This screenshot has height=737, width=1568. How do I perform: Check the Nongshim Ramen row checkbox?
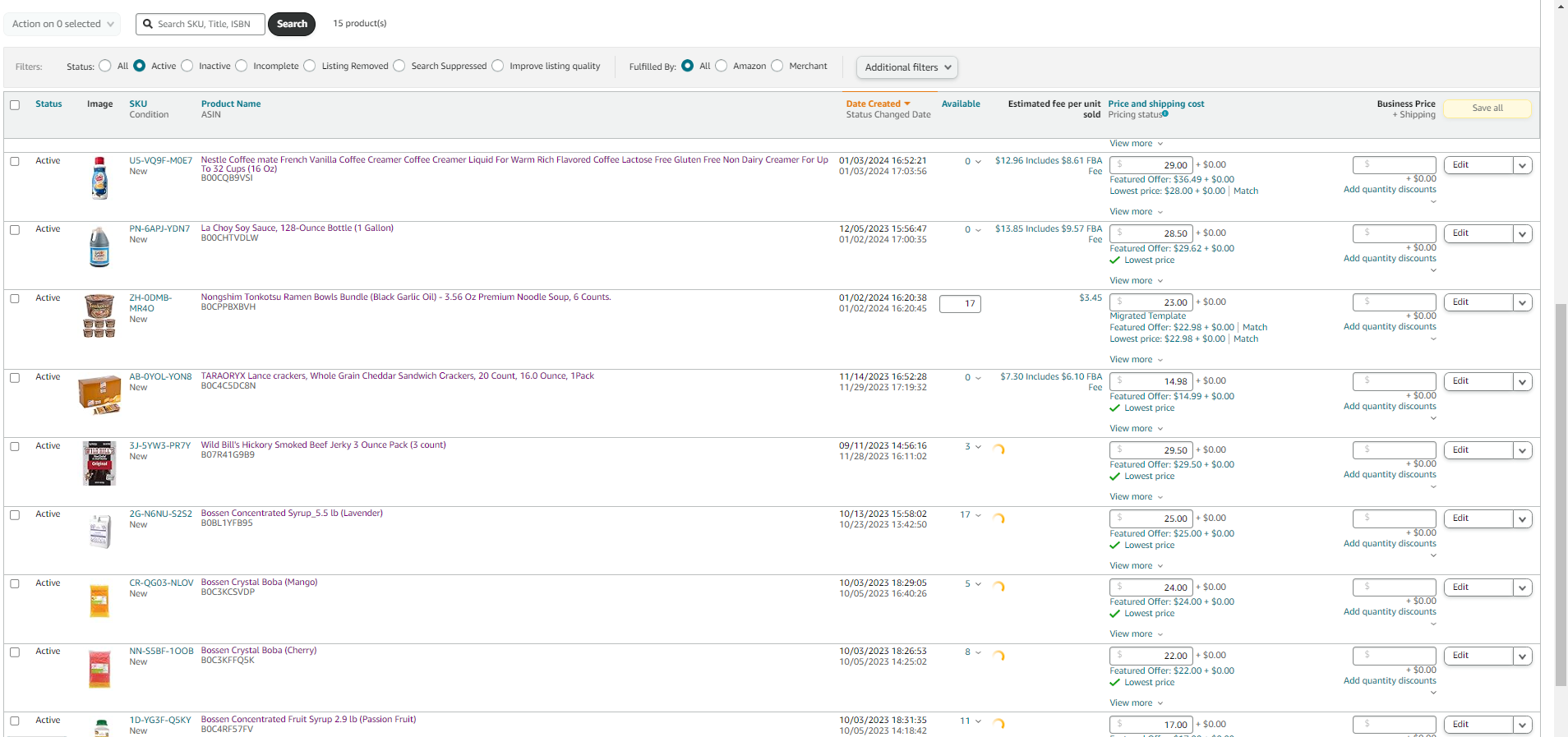coord(15,298)
